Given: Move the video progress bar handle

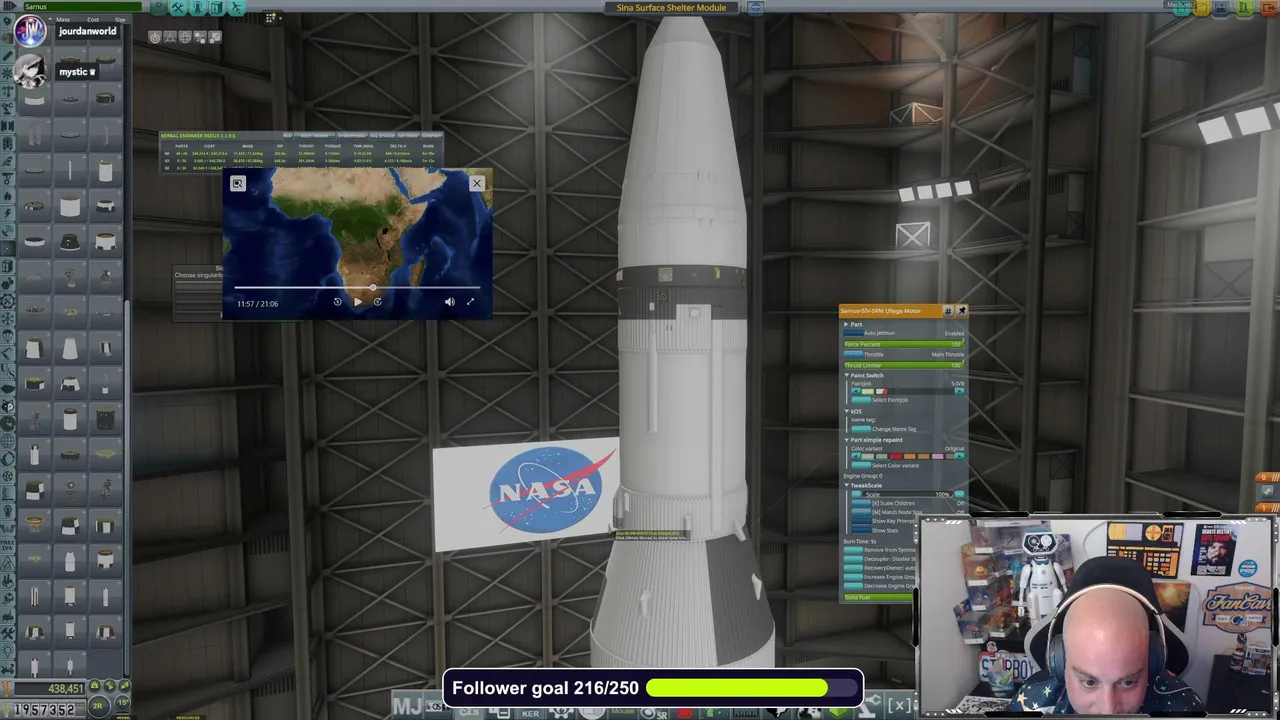Looking at the screenshot, I should pyautogui.click(x=373, y=288).
